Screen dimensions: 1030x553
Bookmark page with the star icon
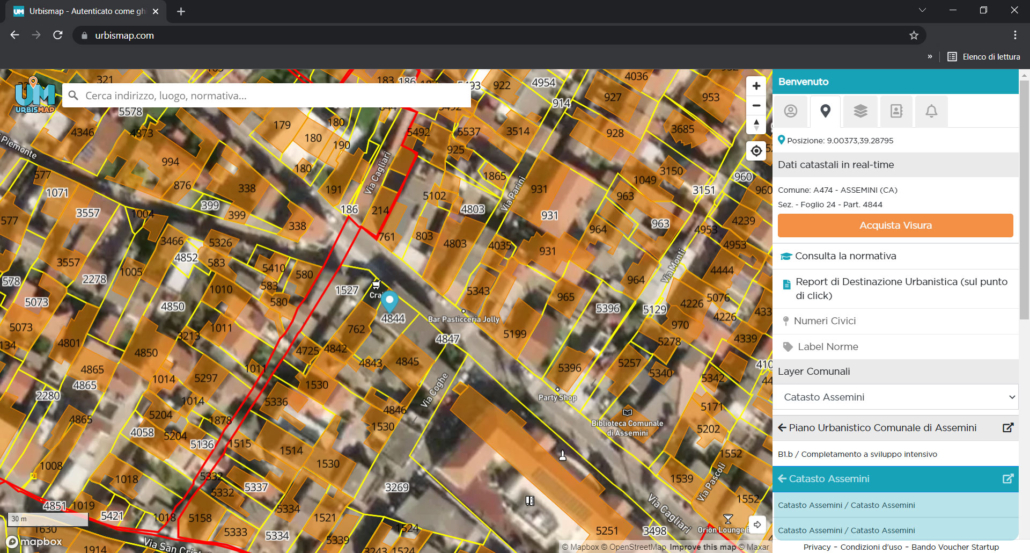[914, 35]
